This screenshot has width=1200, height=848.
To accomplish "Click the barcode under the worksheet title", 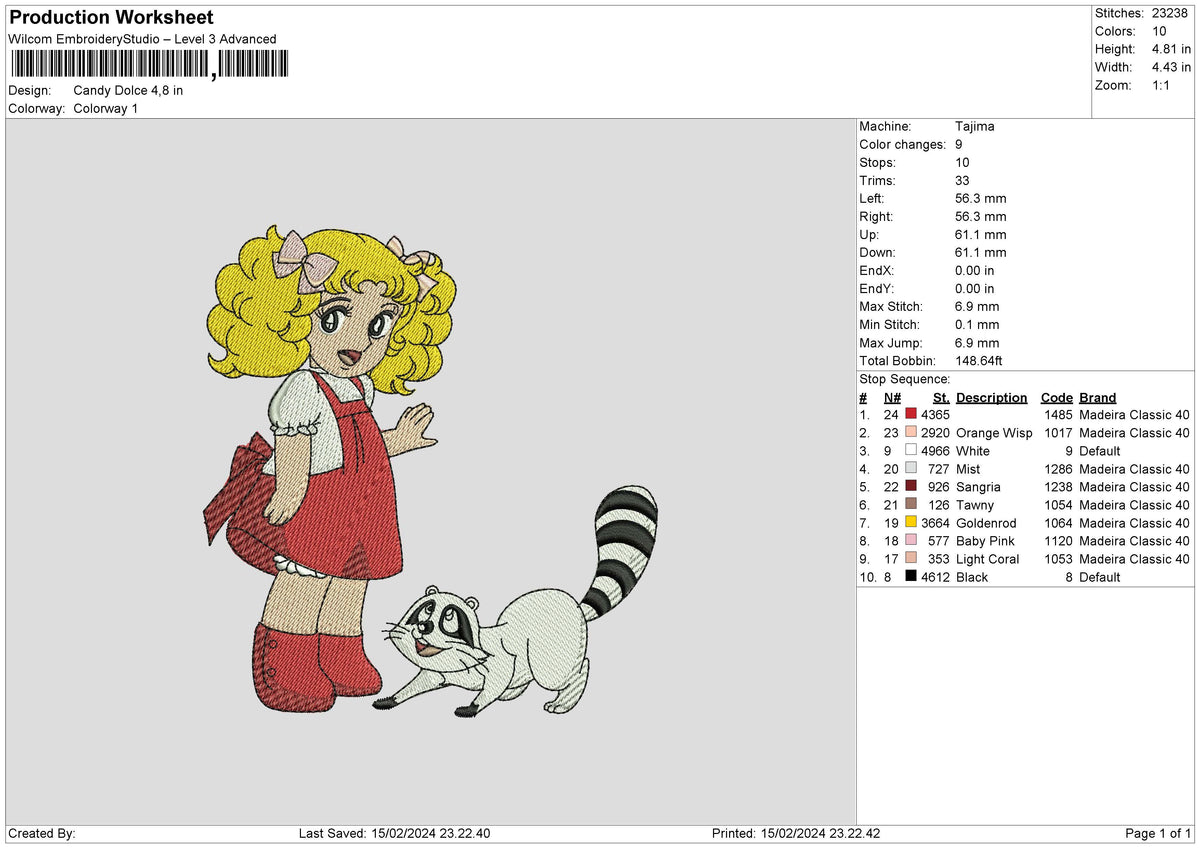I will (148, 65).
